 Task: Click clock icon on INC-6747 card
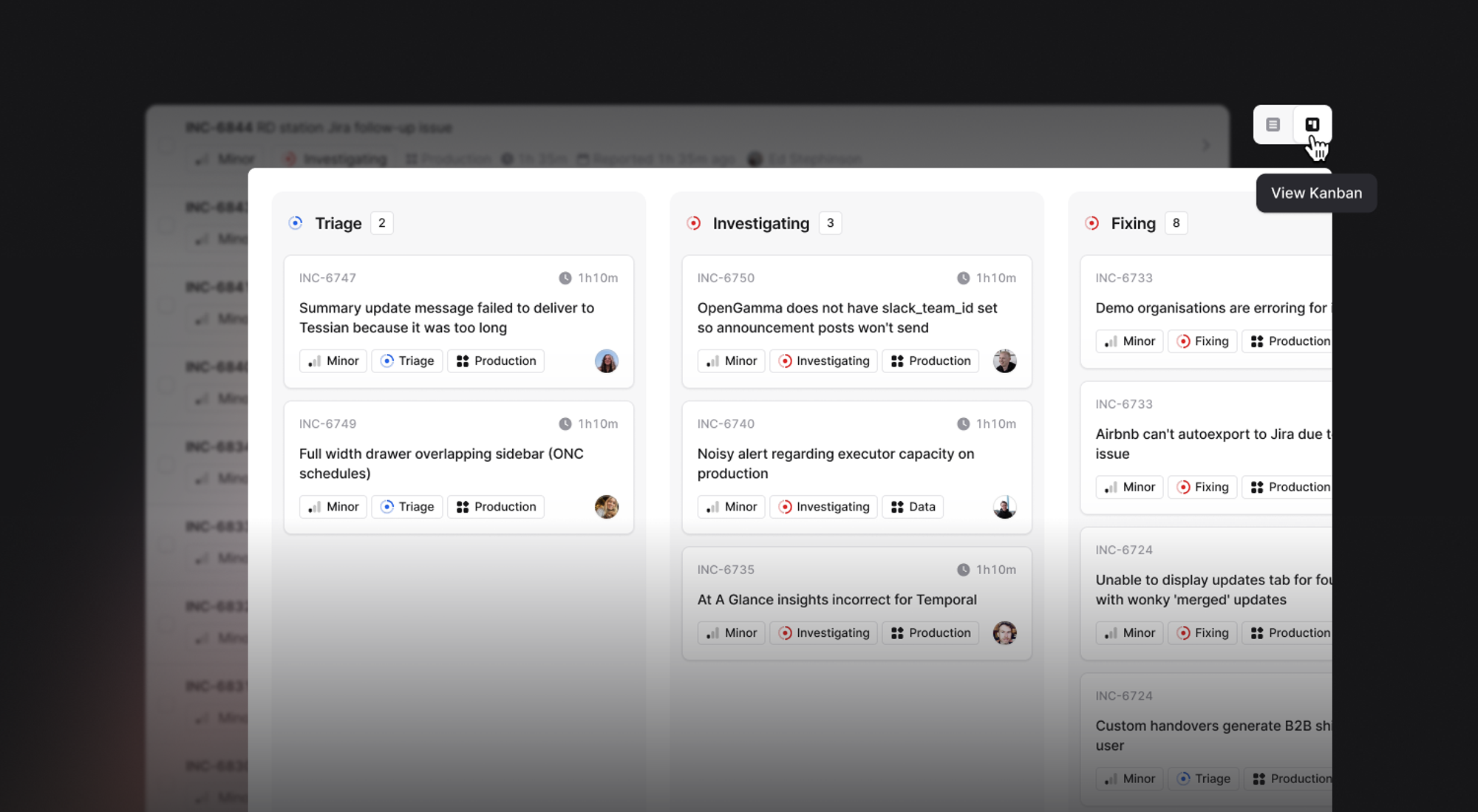click(x=565, y=279)
